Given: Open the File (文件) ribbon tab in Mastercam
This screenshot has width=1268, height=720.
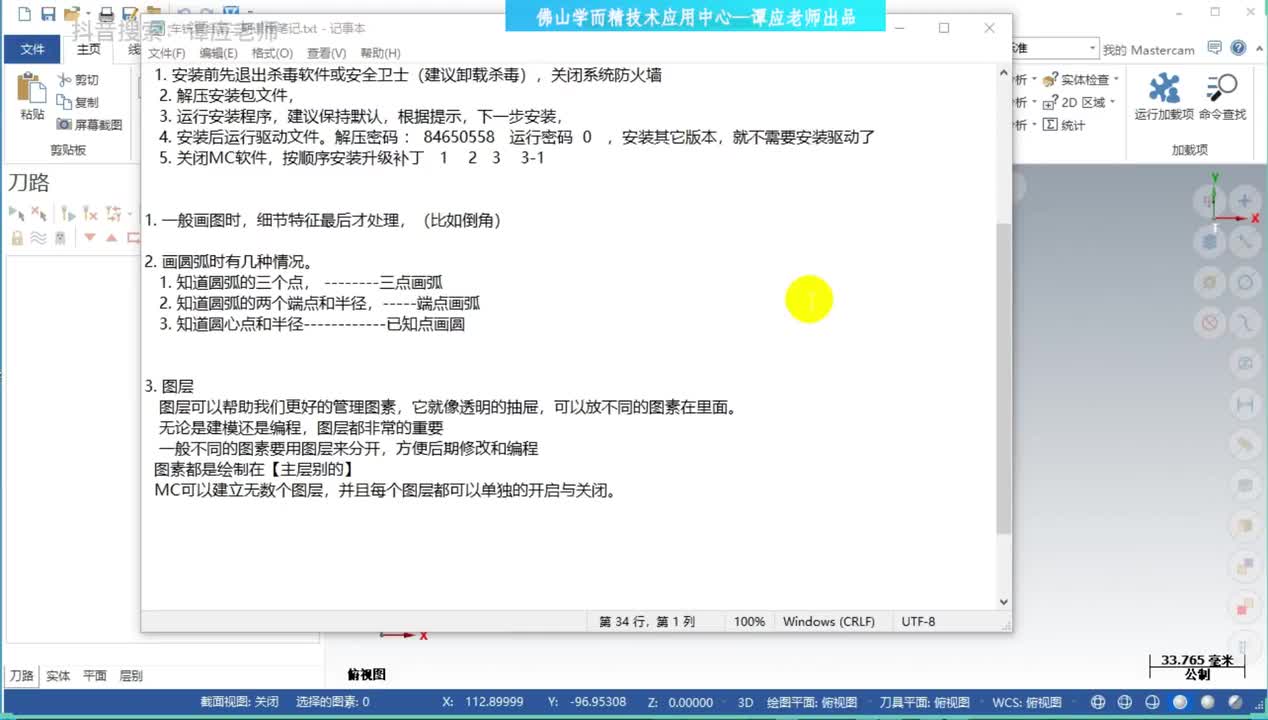Looking at the screenshot, I should 32,49.
